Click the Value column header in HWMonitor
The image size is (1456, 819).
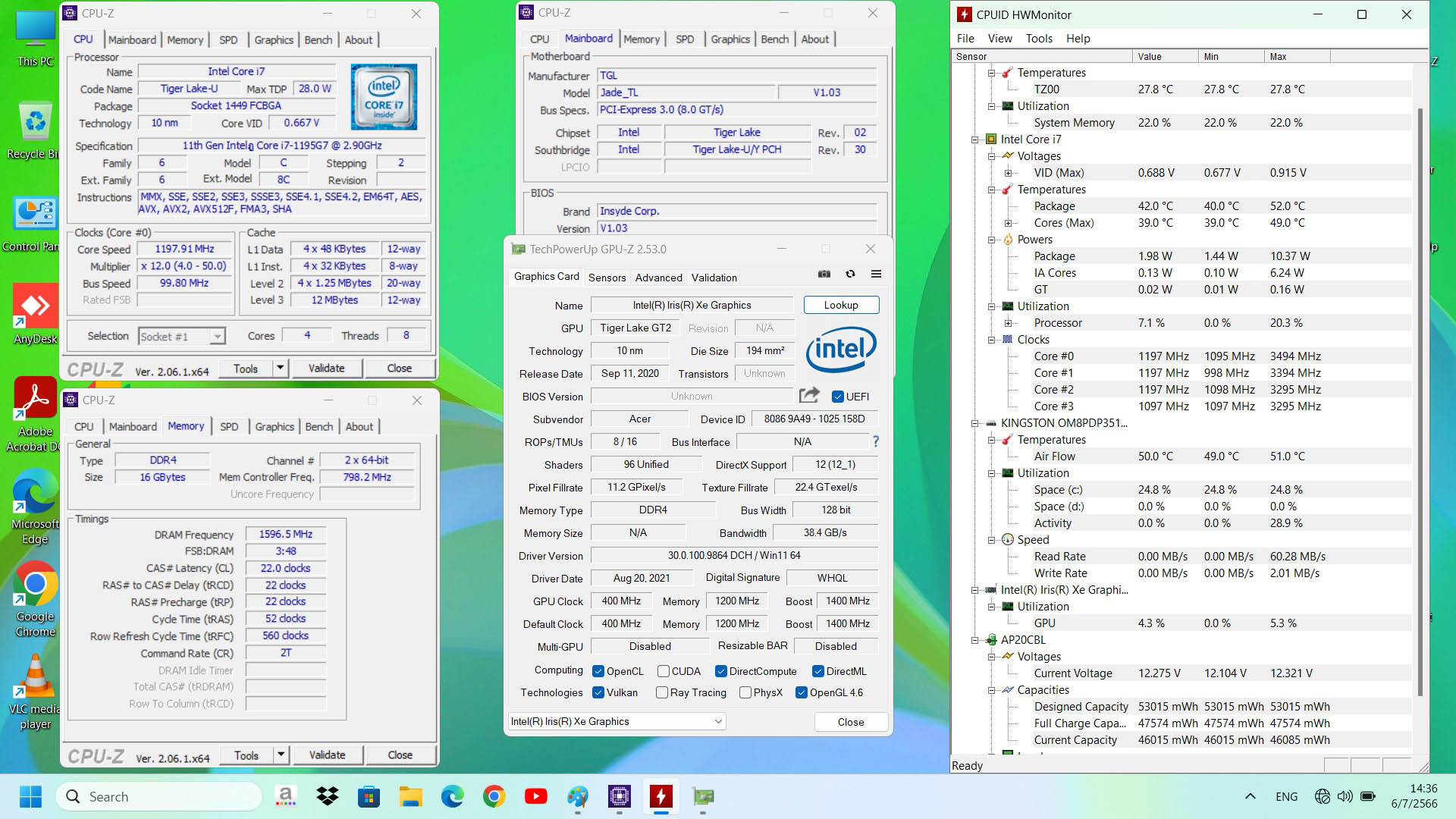click(x=1165, y=57)
